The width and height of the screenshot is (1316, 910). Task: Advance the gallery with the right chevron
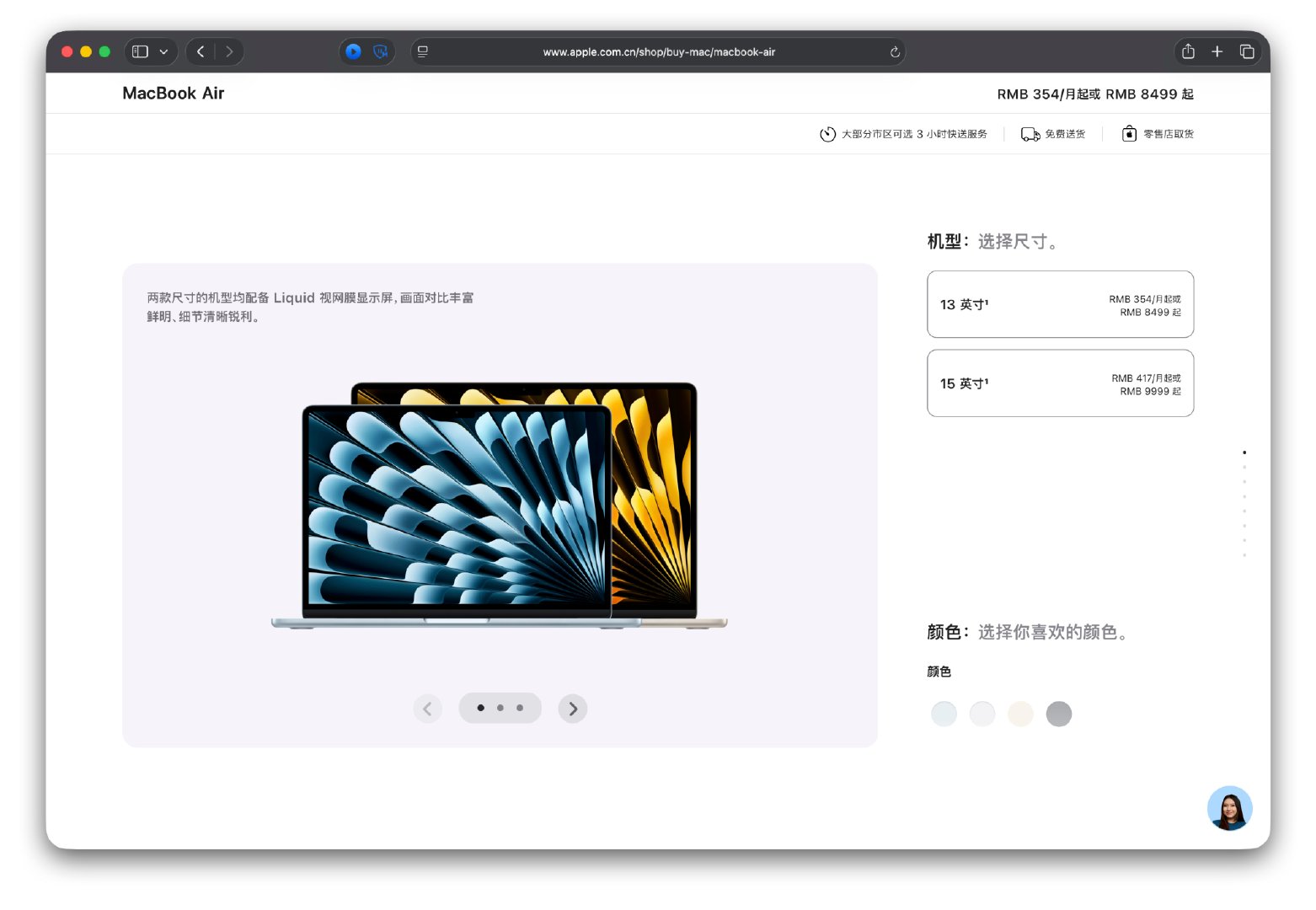573,709
